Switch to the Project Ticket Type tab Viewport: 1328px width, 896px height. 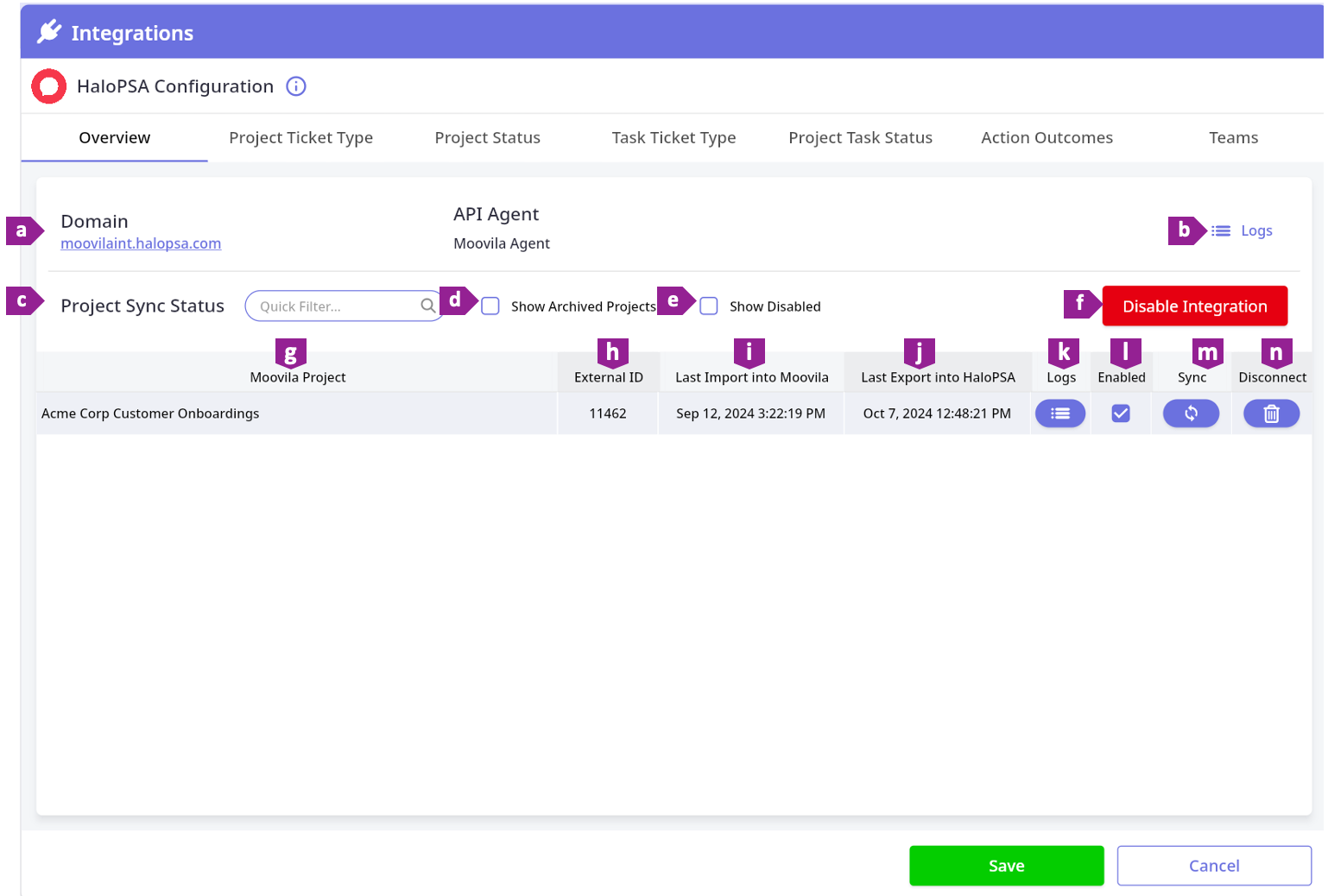pyautogui.click(x=300, y=138)
